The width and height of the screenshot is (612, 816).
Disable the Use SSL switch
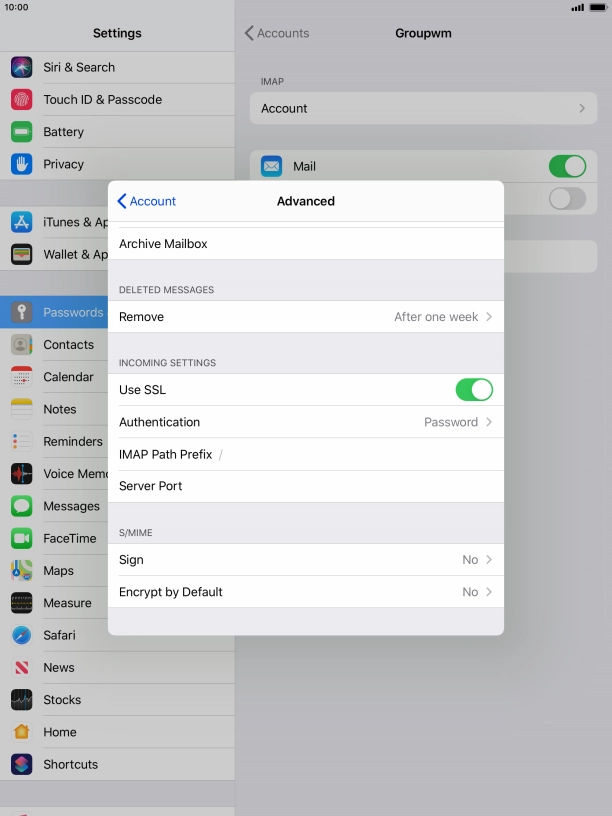coord(473,390)
